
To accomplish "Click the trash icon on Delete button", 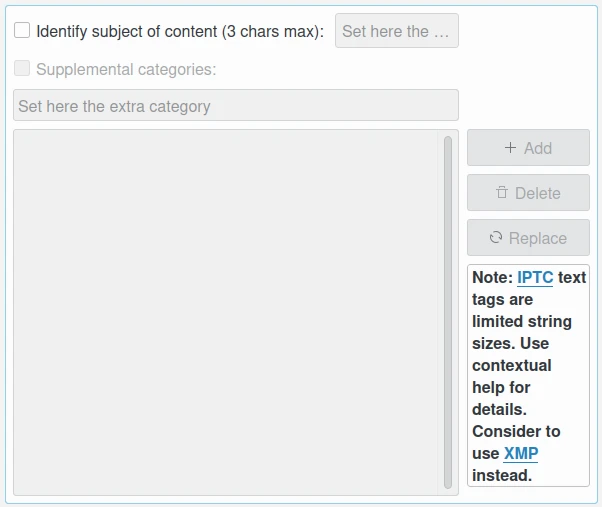I will click(x=502, y=193).
